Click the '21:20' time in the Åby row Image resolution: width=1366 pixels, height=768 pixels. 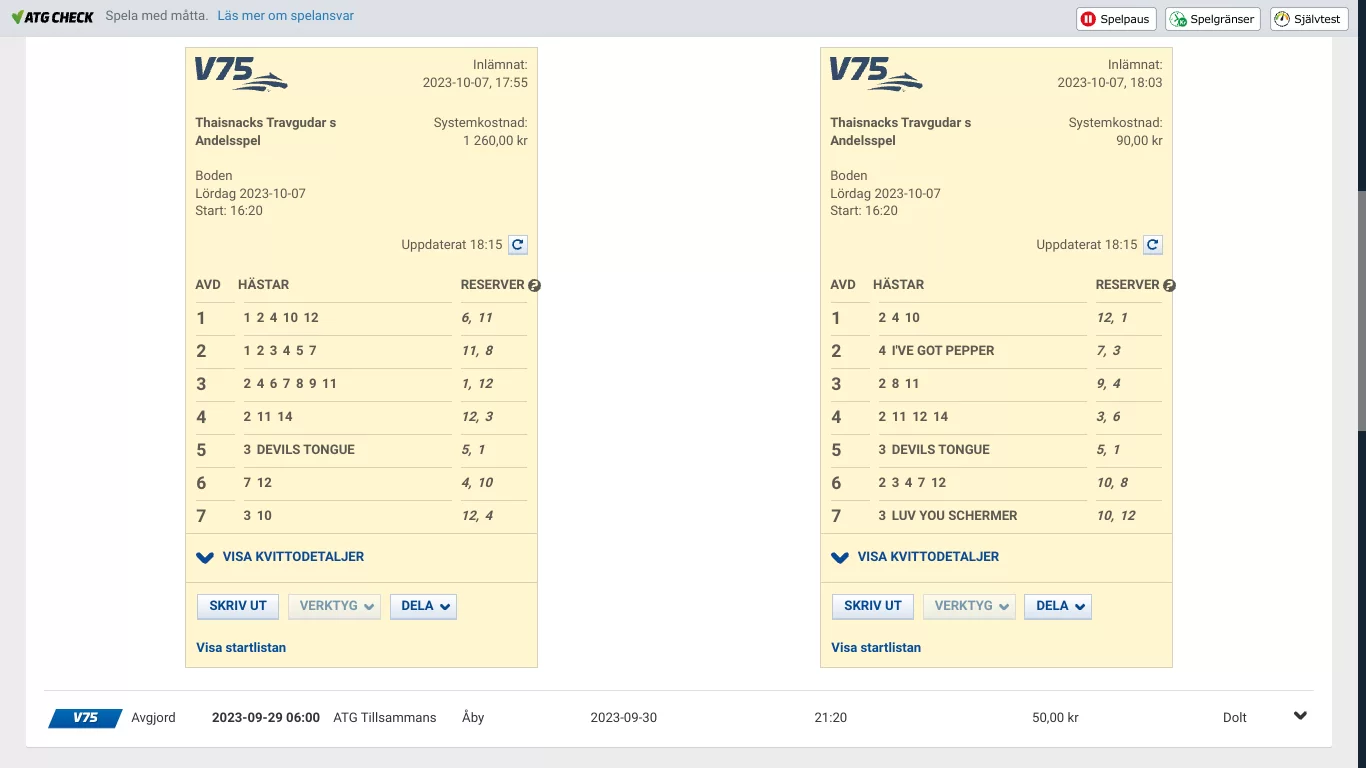831,718
